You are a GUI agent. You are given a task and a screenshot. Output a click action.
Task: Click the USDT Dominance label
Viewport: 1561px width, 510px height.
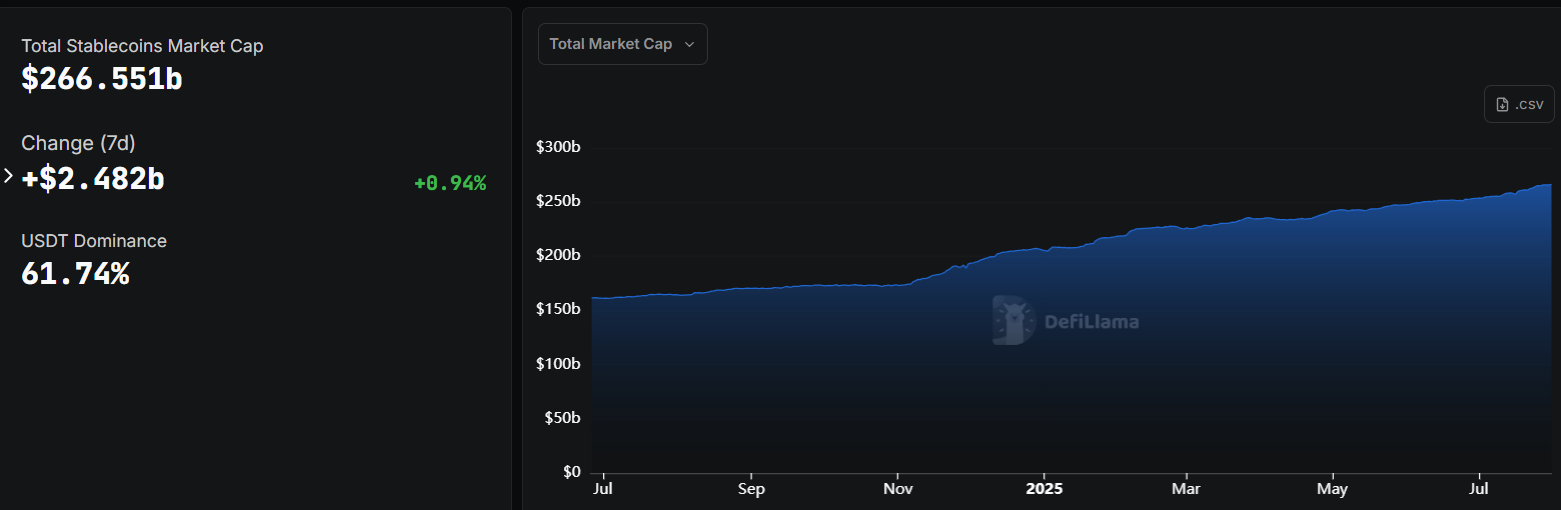tap(94, 241)
